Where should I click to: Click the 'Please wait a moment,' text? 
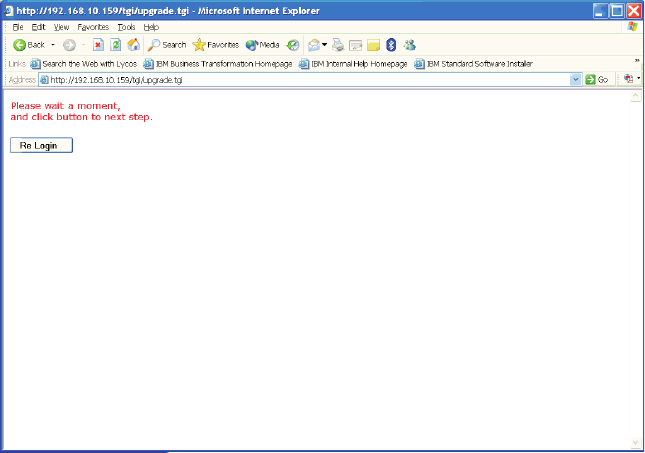tap(66, 106)
